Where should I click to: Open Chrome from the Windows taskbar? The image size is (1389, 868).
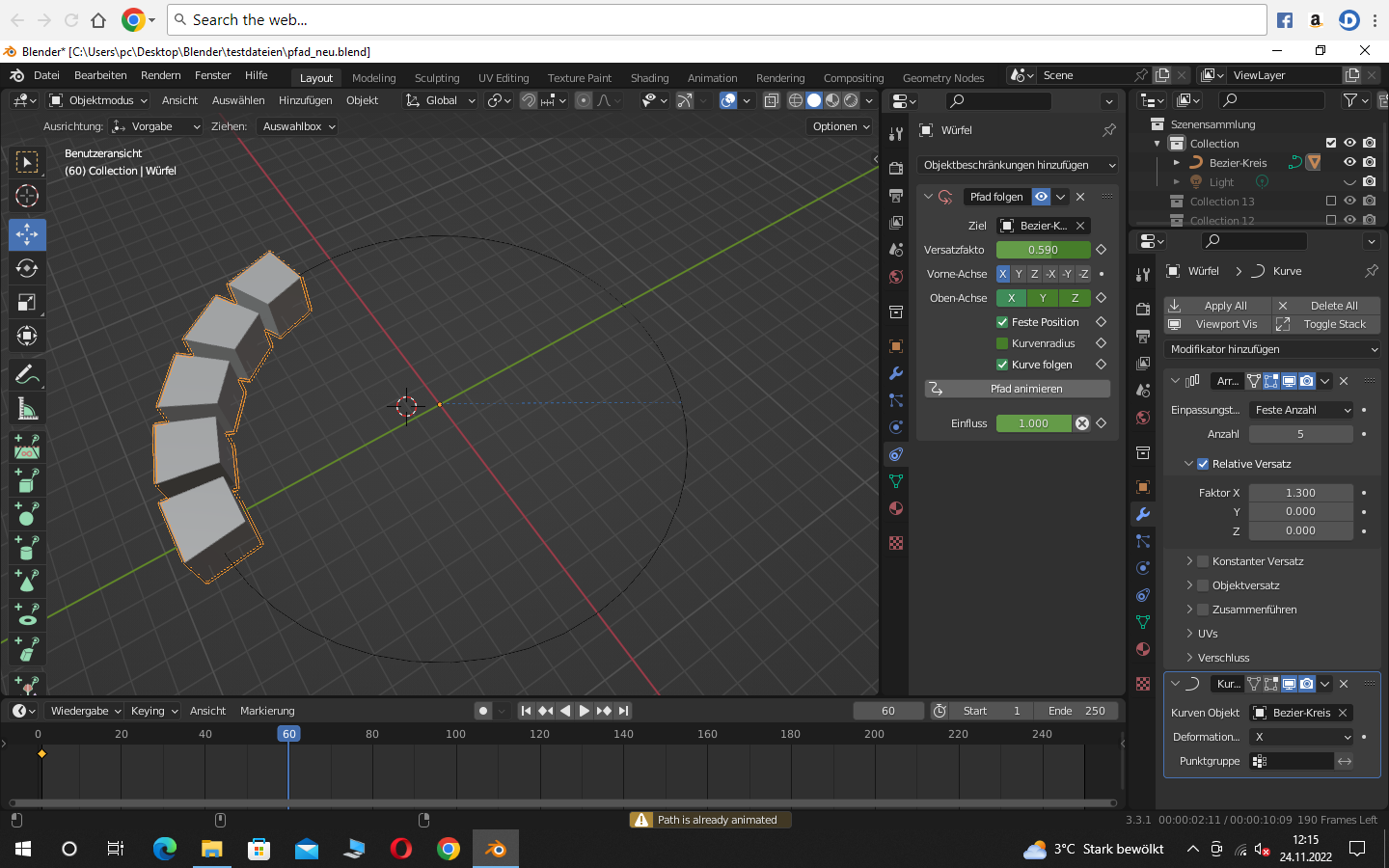coord(449,849)
